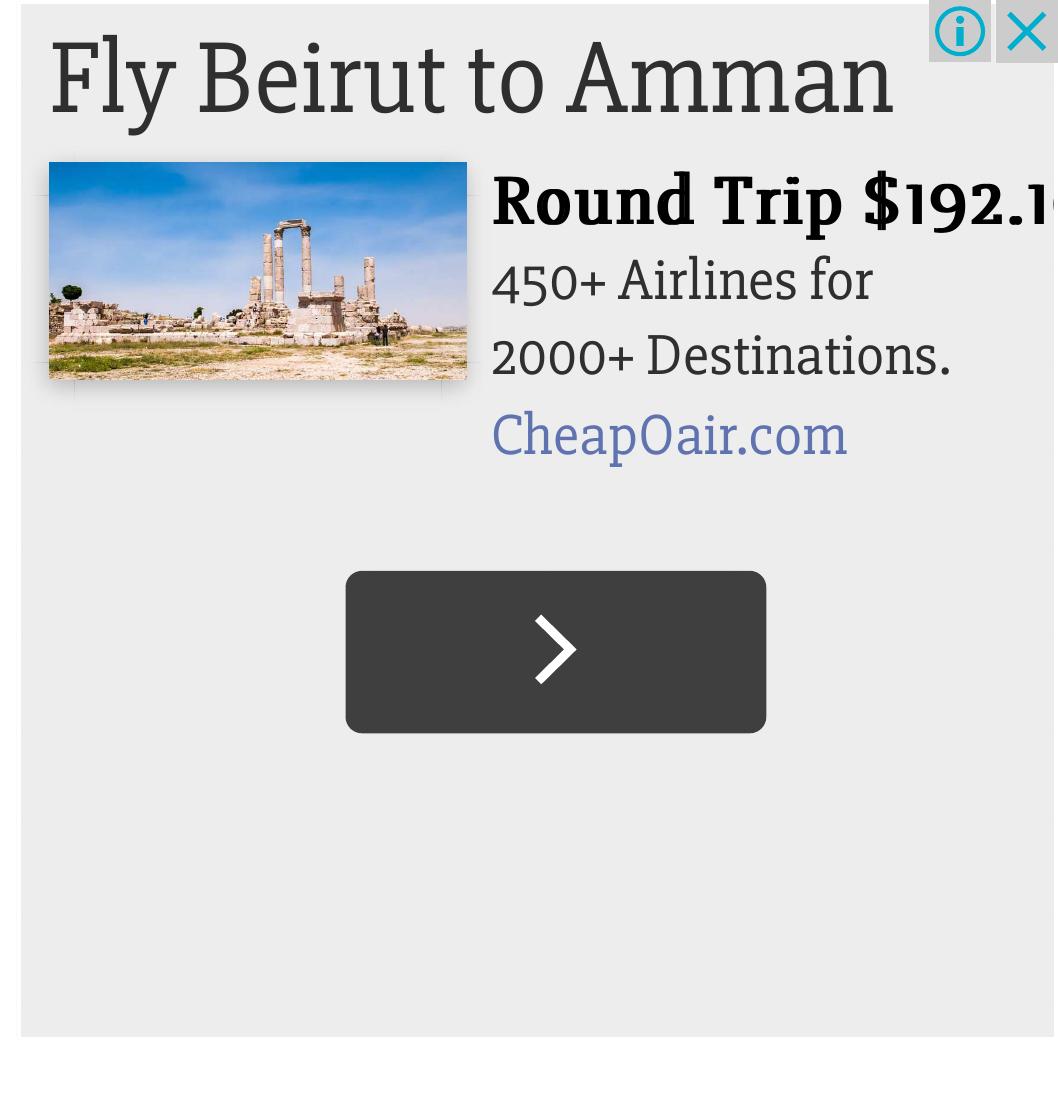Click the white chevron arrow icon
This screenshot has height=1093, width=1058.
click(x=555, y=650)
